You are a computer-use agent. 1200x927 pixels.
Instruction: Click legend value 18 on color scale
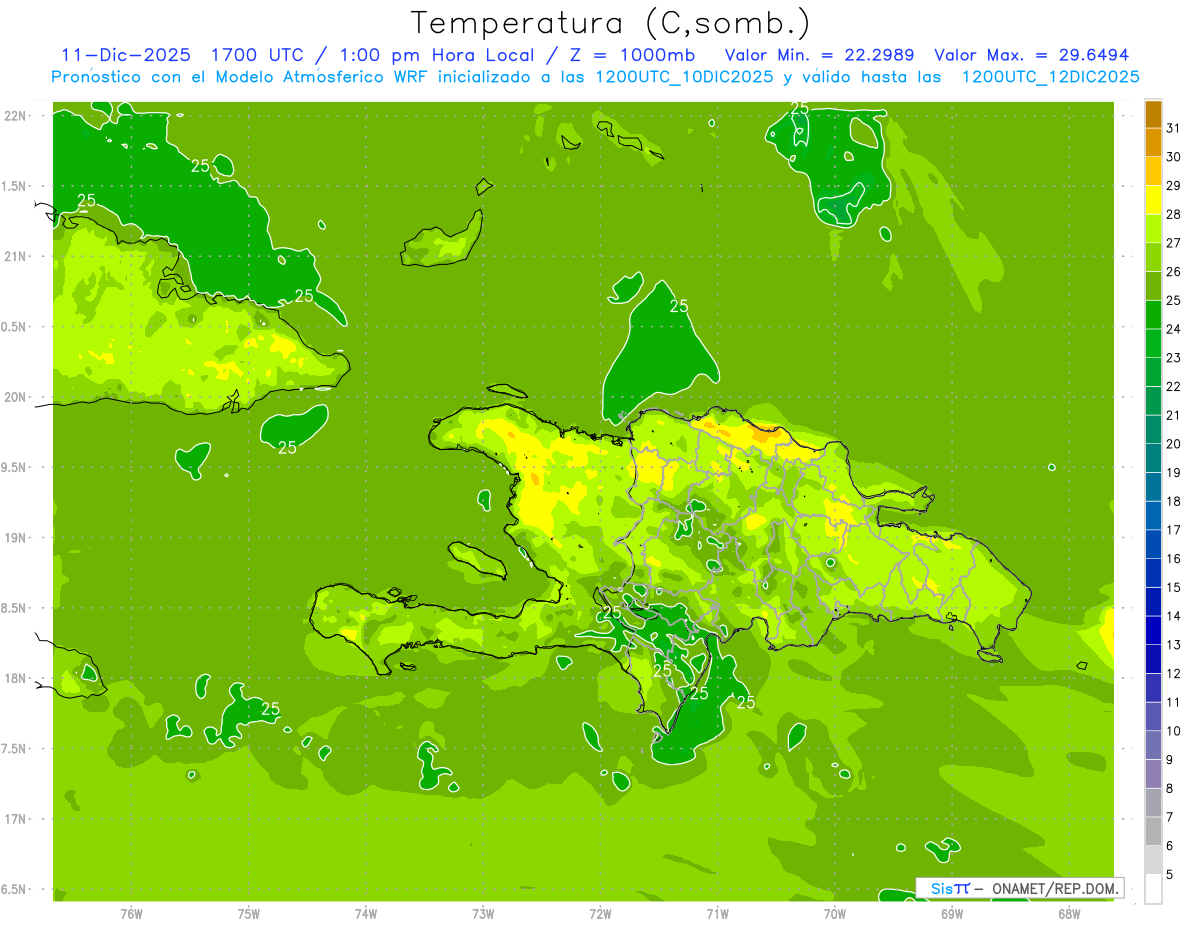(x=1173, y=502)
